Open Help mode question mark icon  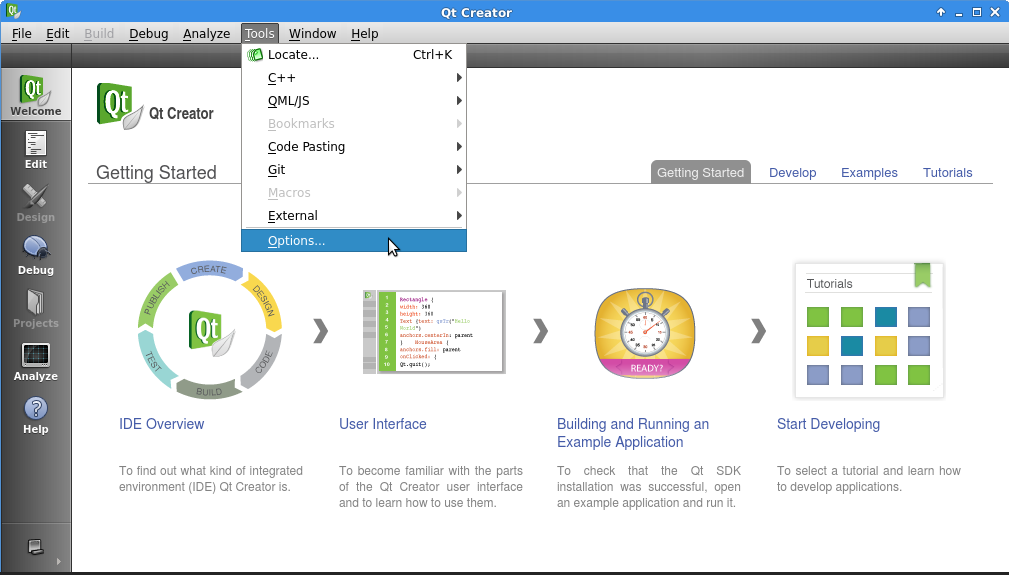click(x=35, y=415)
